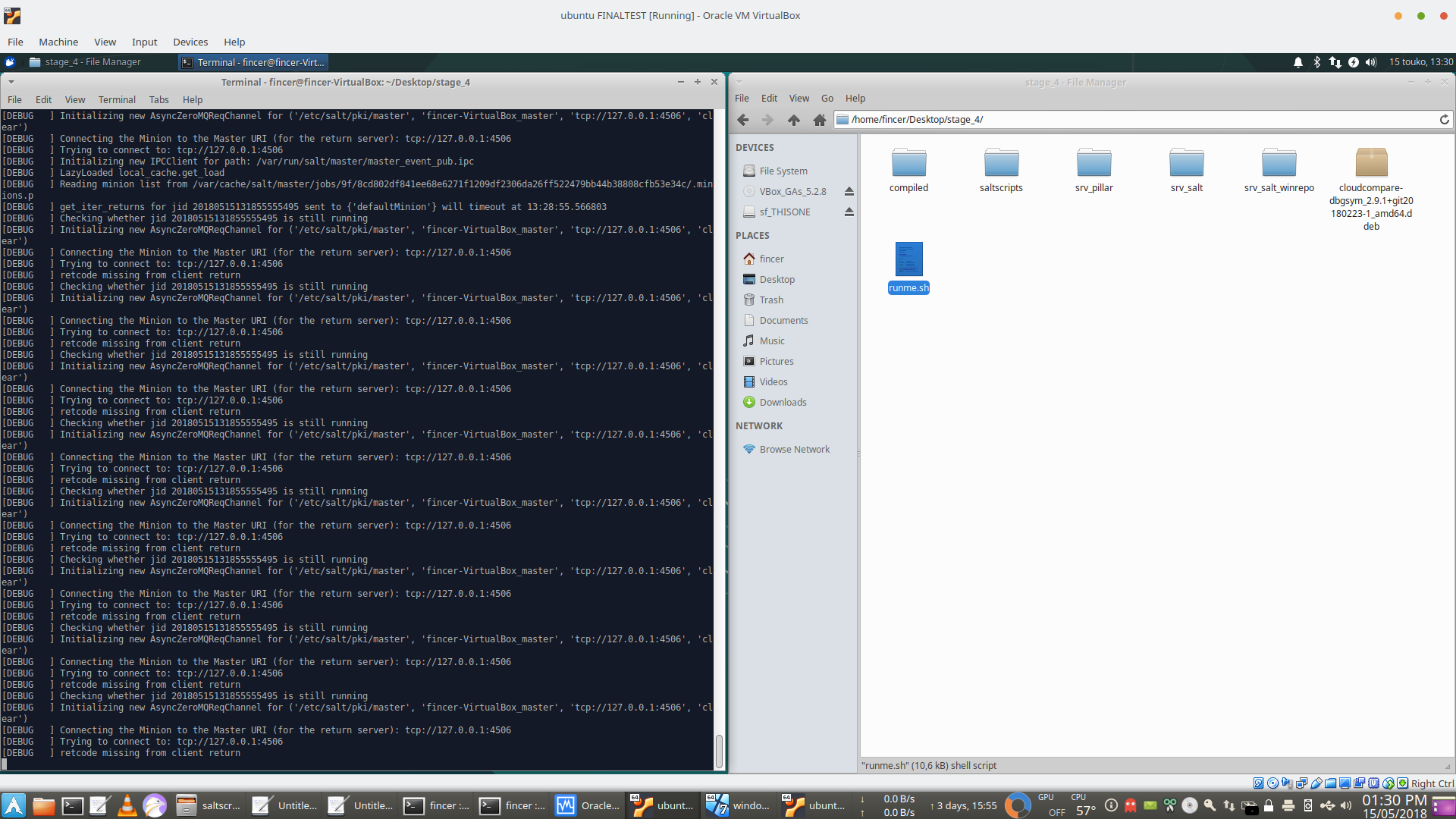Screen dimensions: 1456x819
Task: Open the Tabs menu in Terminal
Action: pyautogui.click(x=158, y=99)
